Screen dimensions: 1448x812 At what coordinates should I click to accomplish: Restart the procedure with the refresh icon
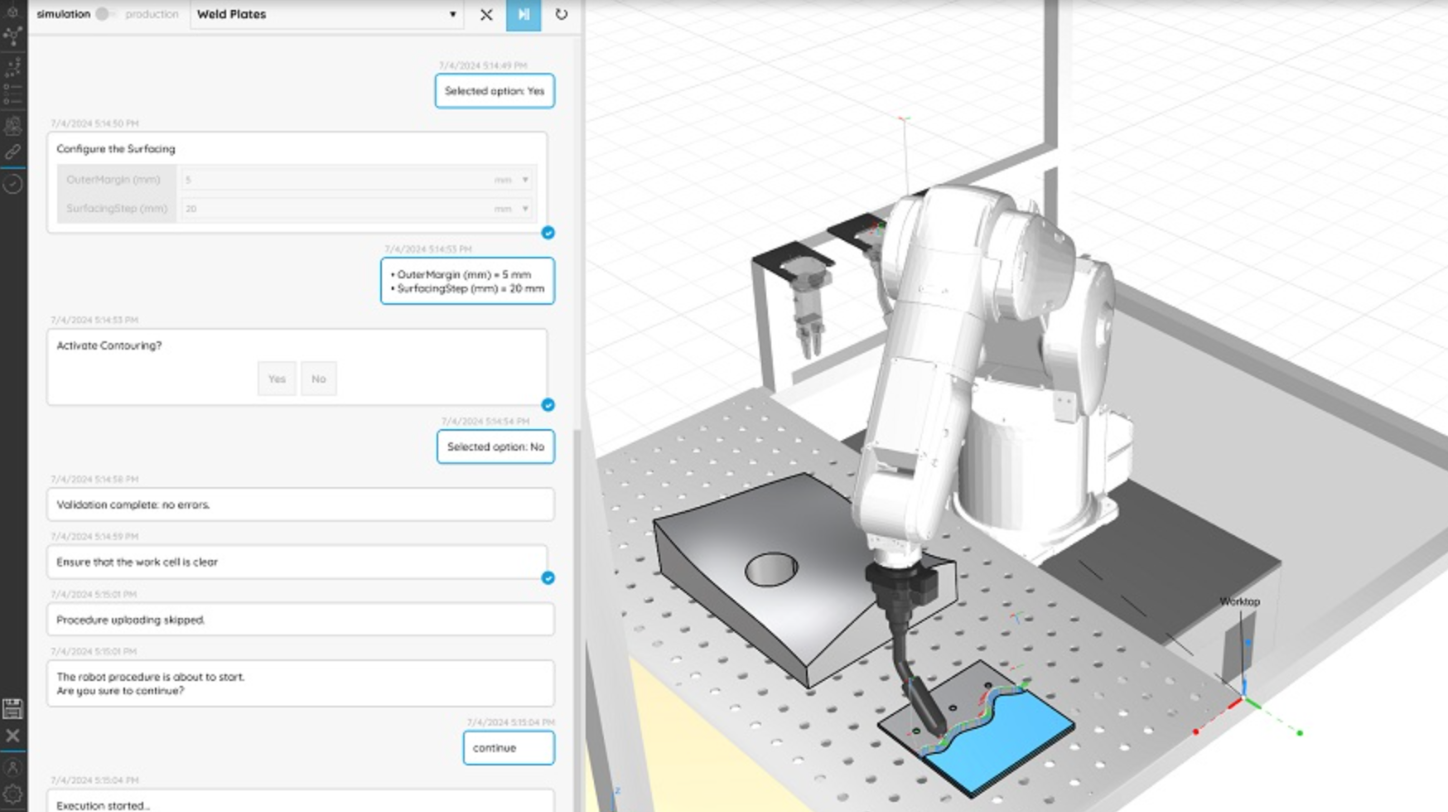coord(560,15)
